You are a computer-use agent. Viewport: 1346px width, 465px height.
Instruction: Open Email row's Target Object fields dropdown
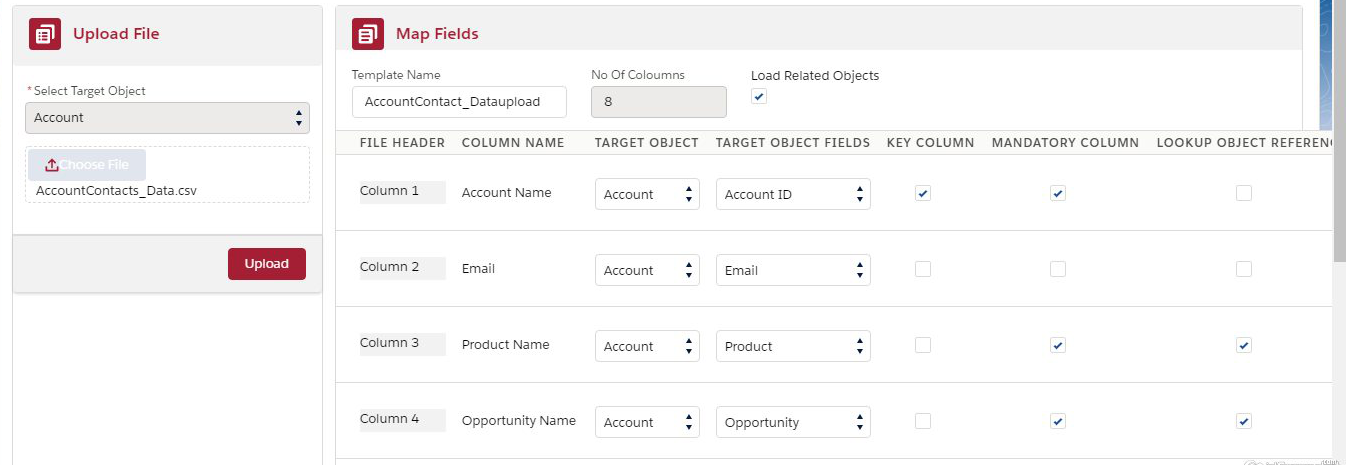coord(793,270)
